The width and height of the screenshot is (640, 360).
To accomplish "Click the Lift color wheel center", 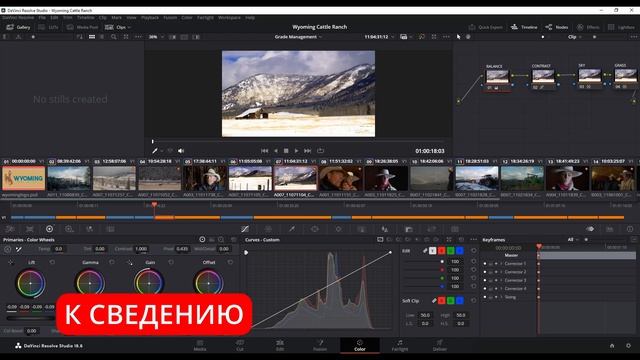I will [x=31, y=283].
